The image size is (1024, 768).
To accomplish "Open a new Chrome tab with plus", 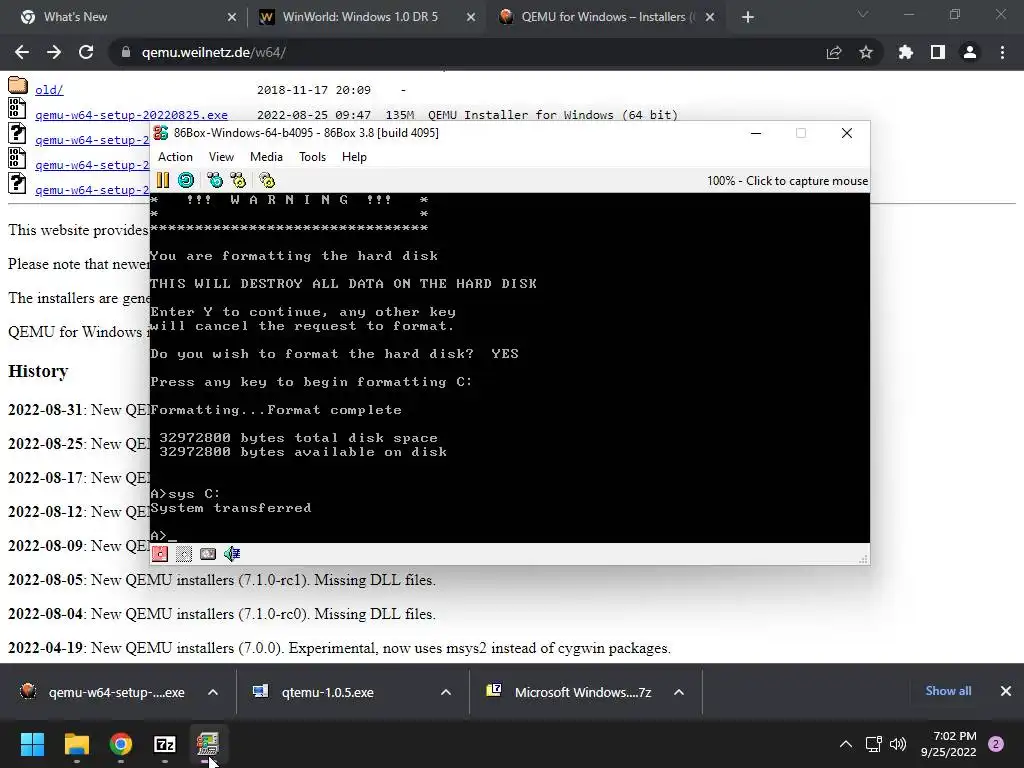I will pyautogui.click(x=748, y=17).
